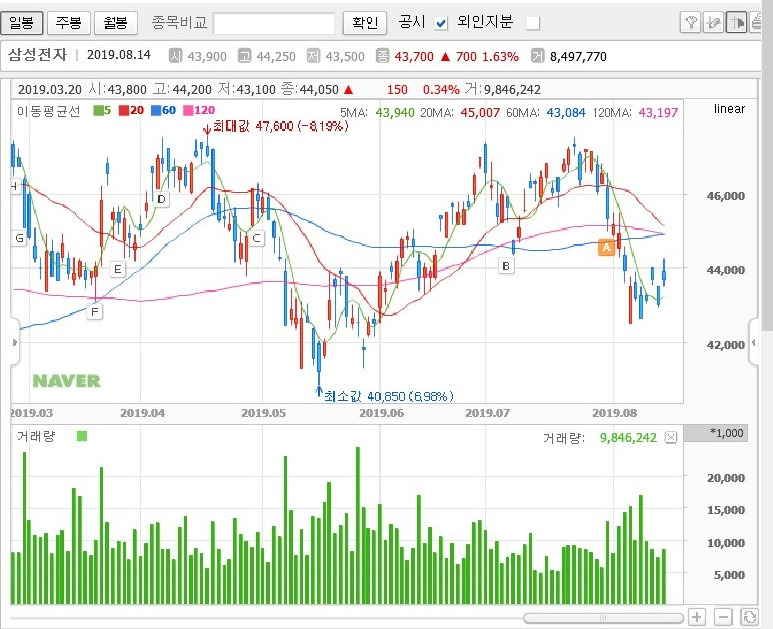Close the 거래량 volume panel
Viewport: 773px width, 629px height.
pyautogui.click(x=671, y=437)
